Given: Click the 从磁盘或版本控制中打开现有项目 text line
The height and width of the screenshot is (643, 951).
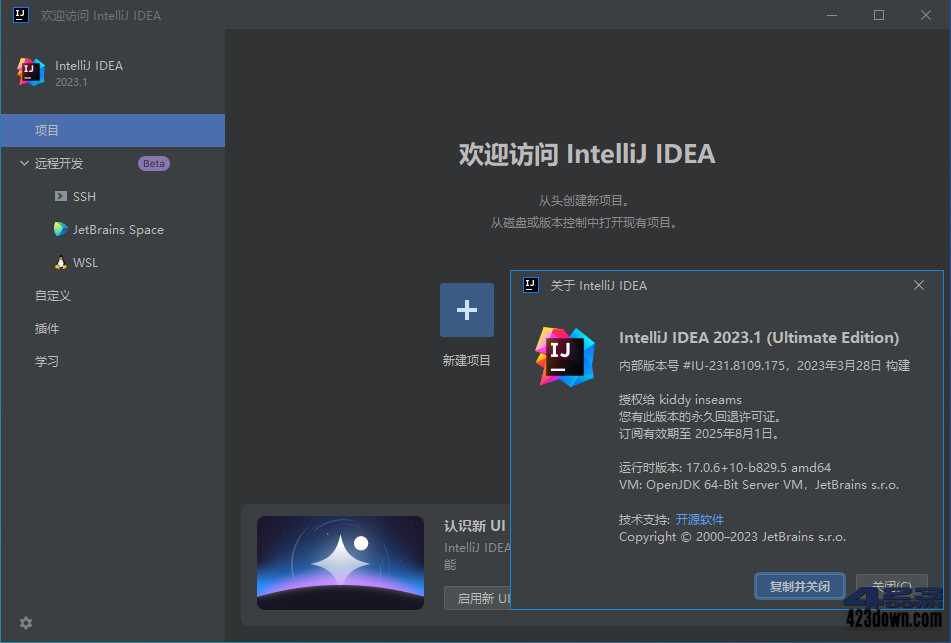Looking at the screenshot, I should click(x=584, y=223).
